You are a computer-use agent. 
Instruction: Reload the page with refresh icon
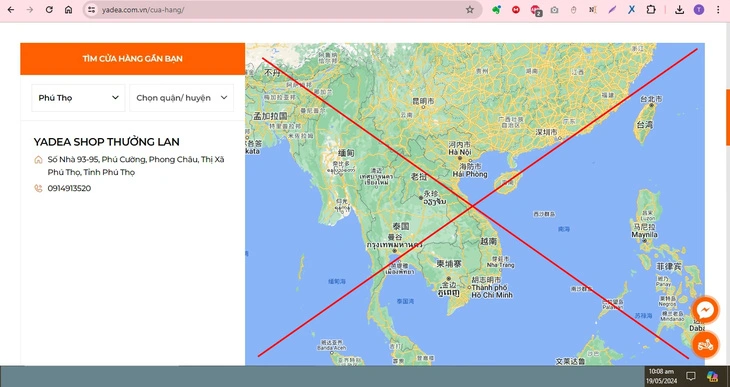[x=49, y=9]
